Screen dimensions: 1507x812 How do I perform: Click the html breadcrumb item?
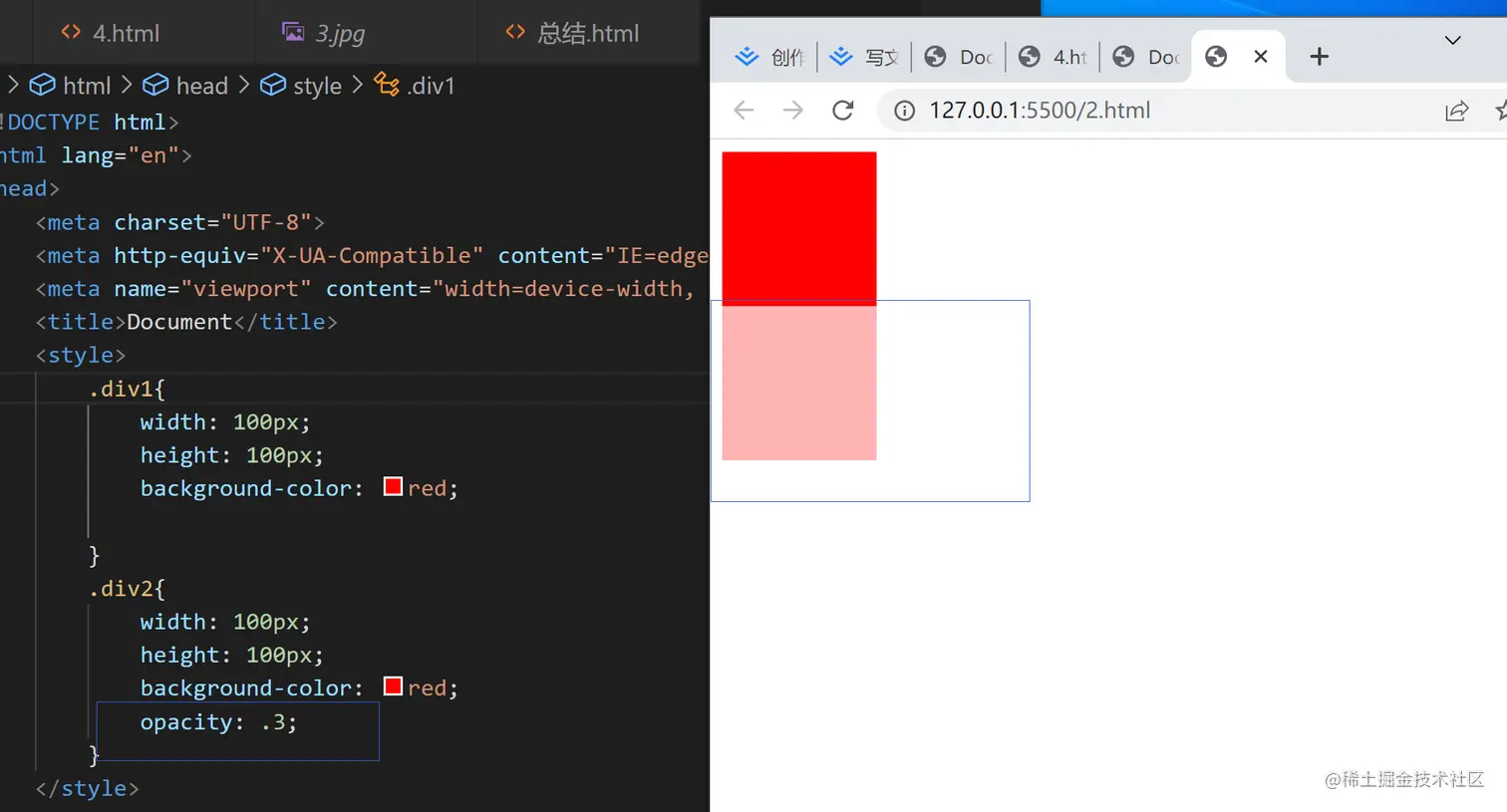tap(87, 86)
